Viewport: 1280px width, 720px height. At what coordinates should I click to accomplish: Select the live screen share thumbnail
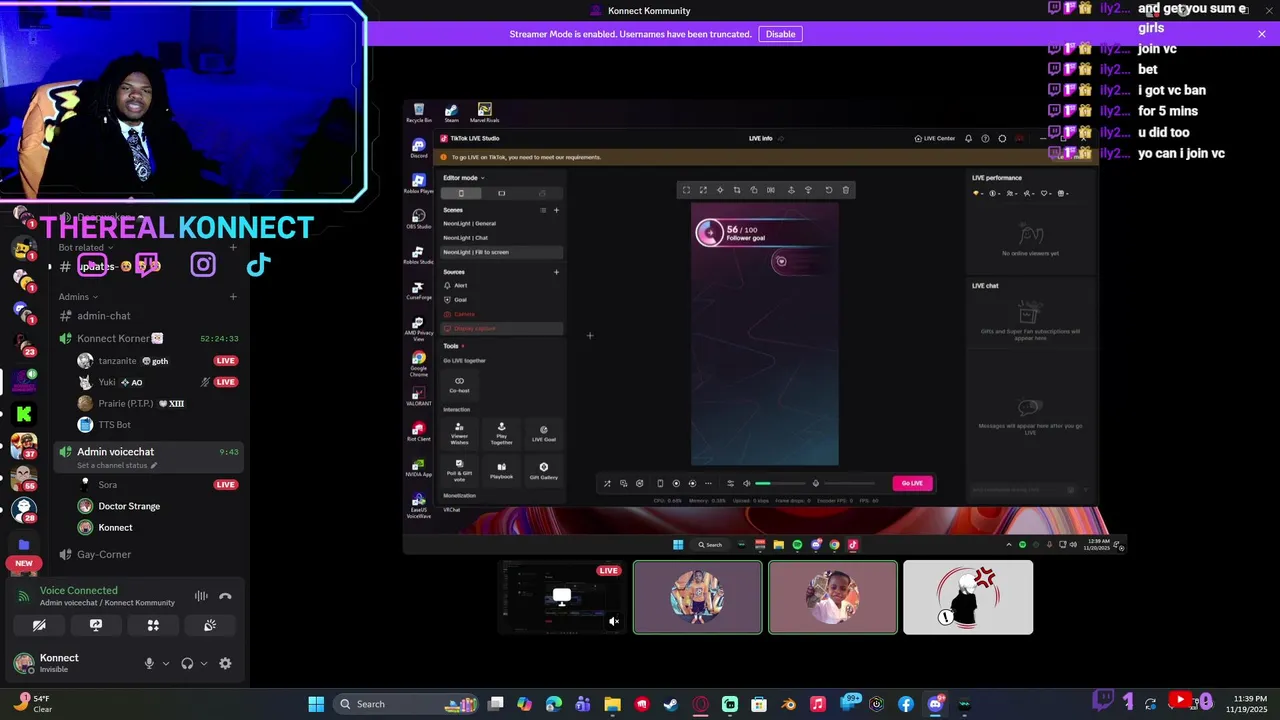click(563, 597)
